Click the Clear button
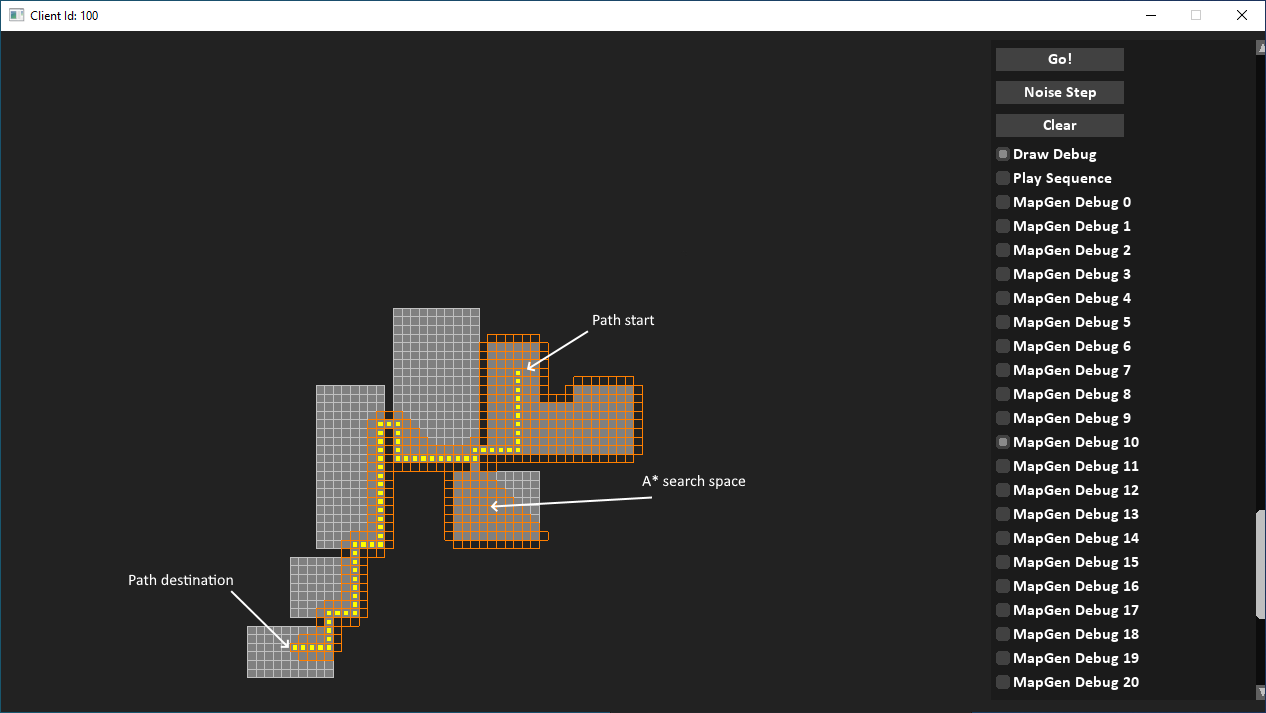Image resolution: width=1266 pixels, height=713 pixels. coord(1059,125)
